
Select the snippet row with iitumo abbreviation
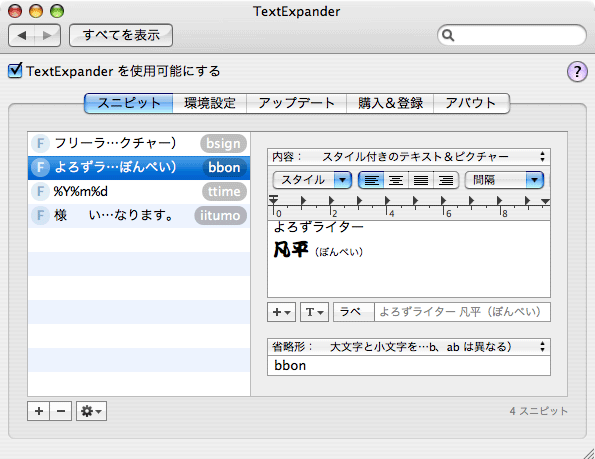[x=139, y=215]
